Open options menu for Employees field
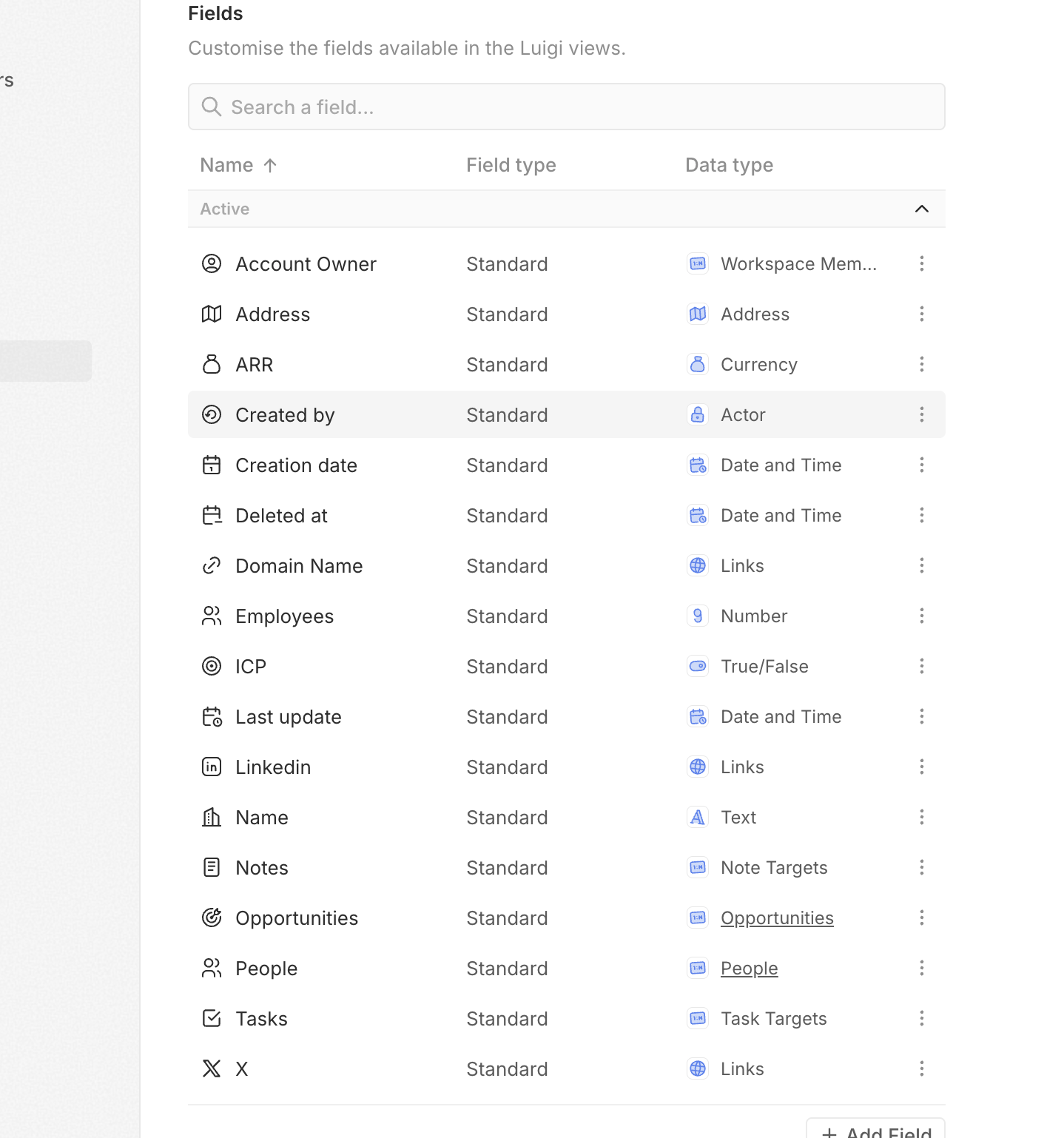This screenshot has height=1138, width=1064. 922,616
